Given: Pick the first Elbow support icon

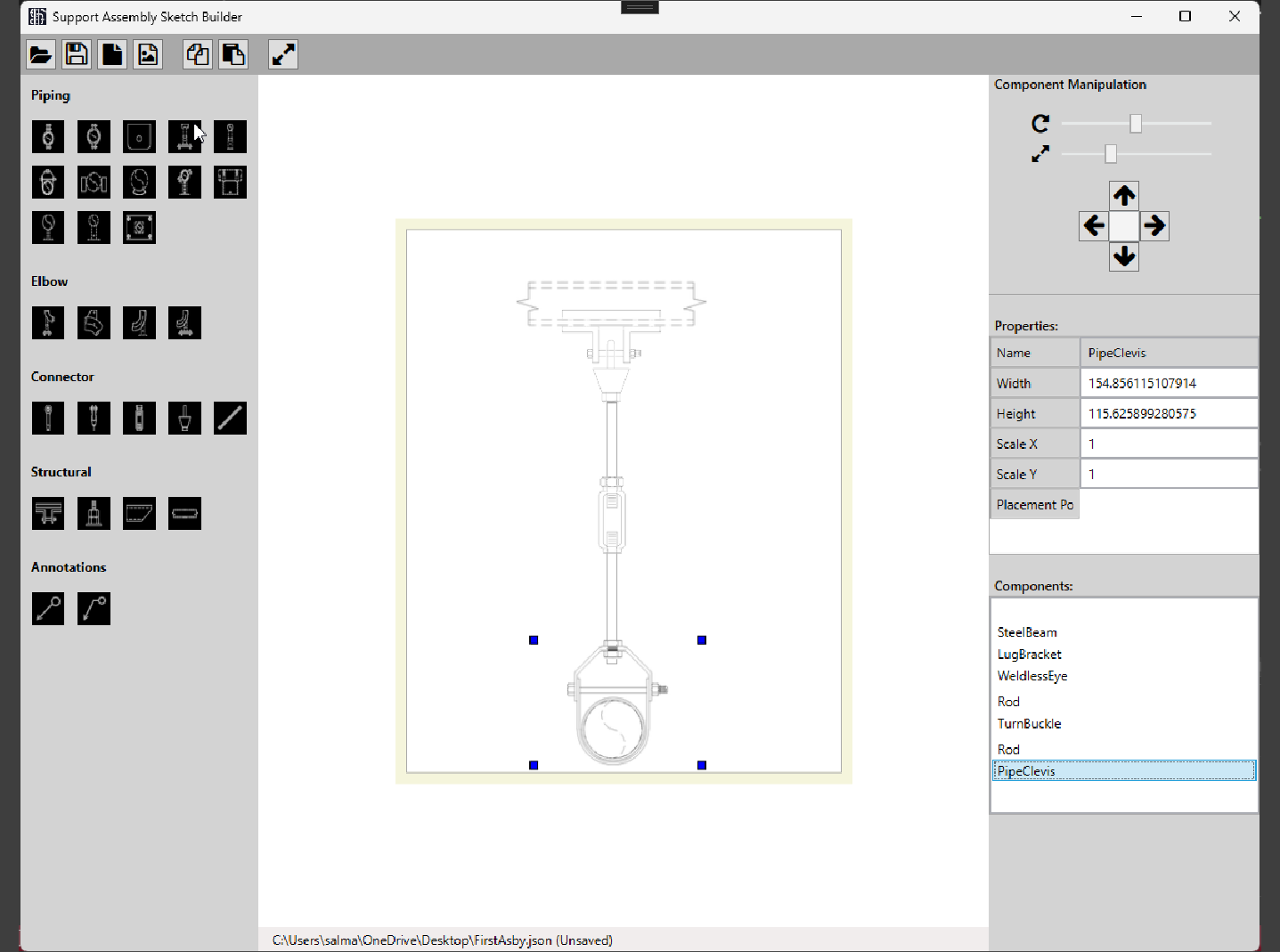Looking at the screenshot, I should 48,323.
